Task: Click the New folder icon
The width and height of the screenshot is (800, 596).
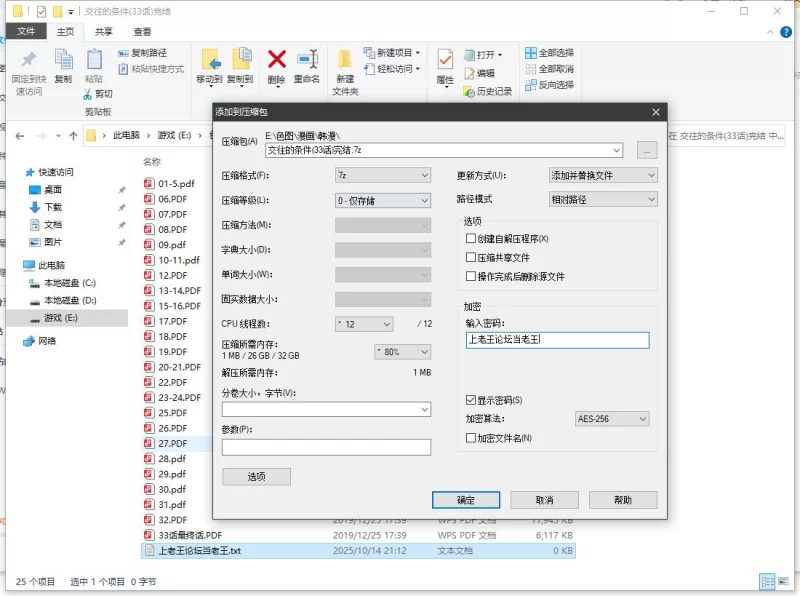Action: [345, 60]
